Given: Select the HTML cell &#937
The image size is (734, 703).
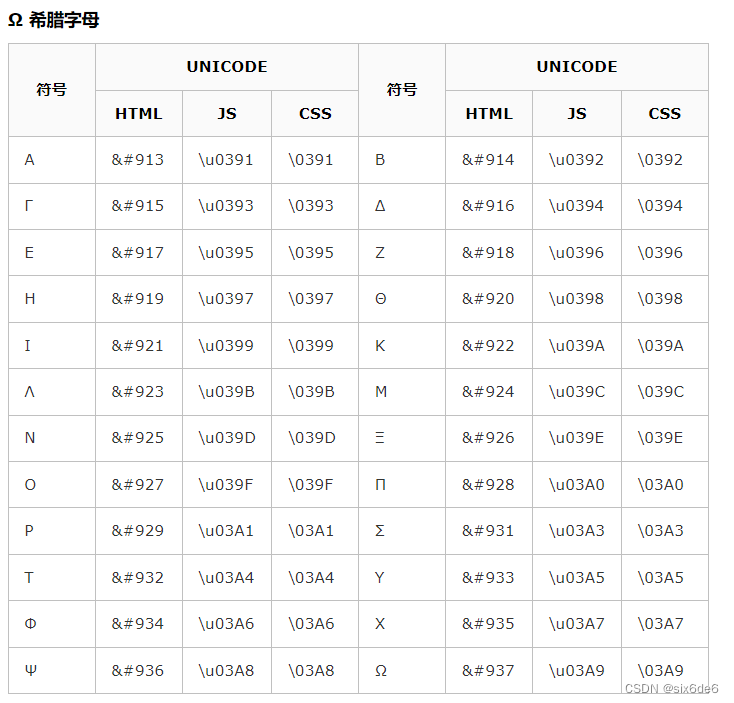Looking at the screenshot, I should coord(489,671).
